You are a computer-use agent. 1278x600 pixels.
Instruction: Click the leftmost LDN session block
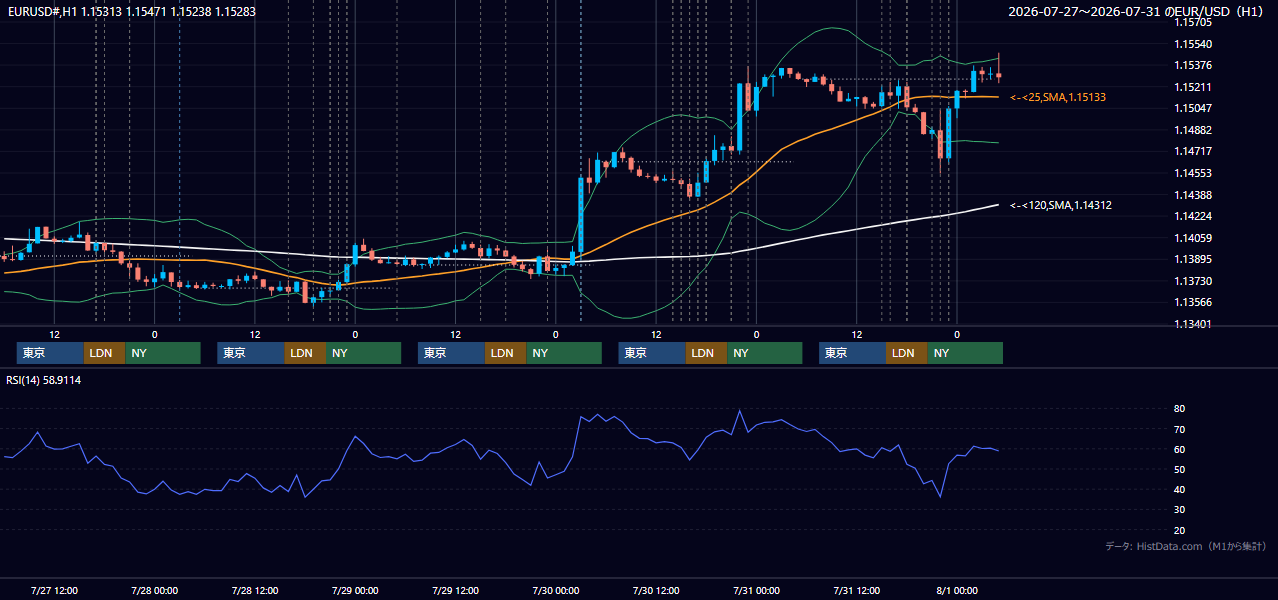tap(104, 353)
